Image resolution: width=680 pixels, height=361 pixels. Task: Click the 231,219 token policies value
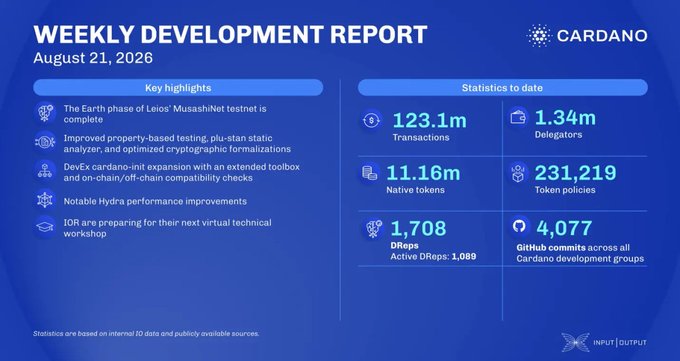coord(575,173)
